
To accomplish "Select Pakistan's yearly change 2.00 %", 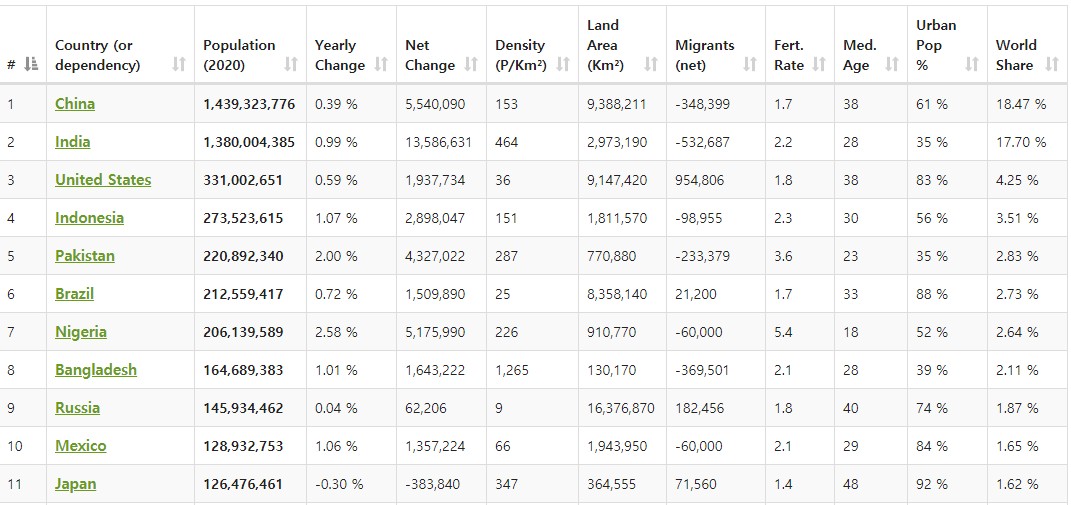I will (336, 256).
